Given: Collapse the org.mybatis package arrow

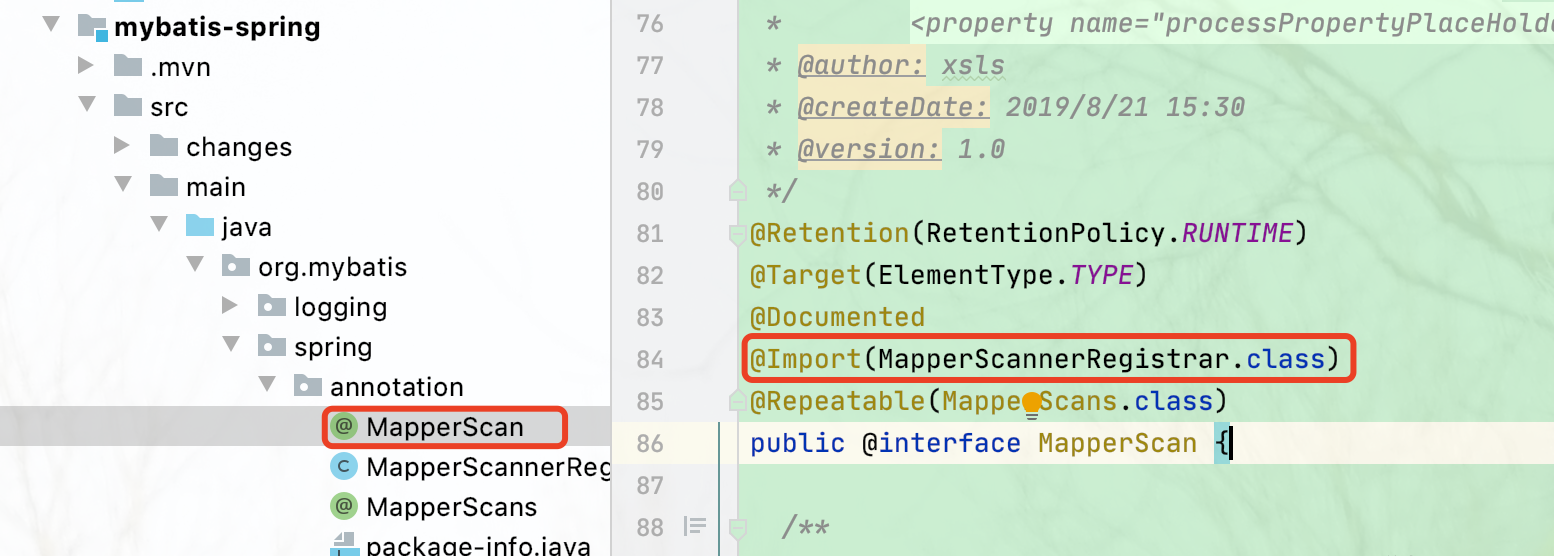Looking at the screenshot, I should [195, 266].
